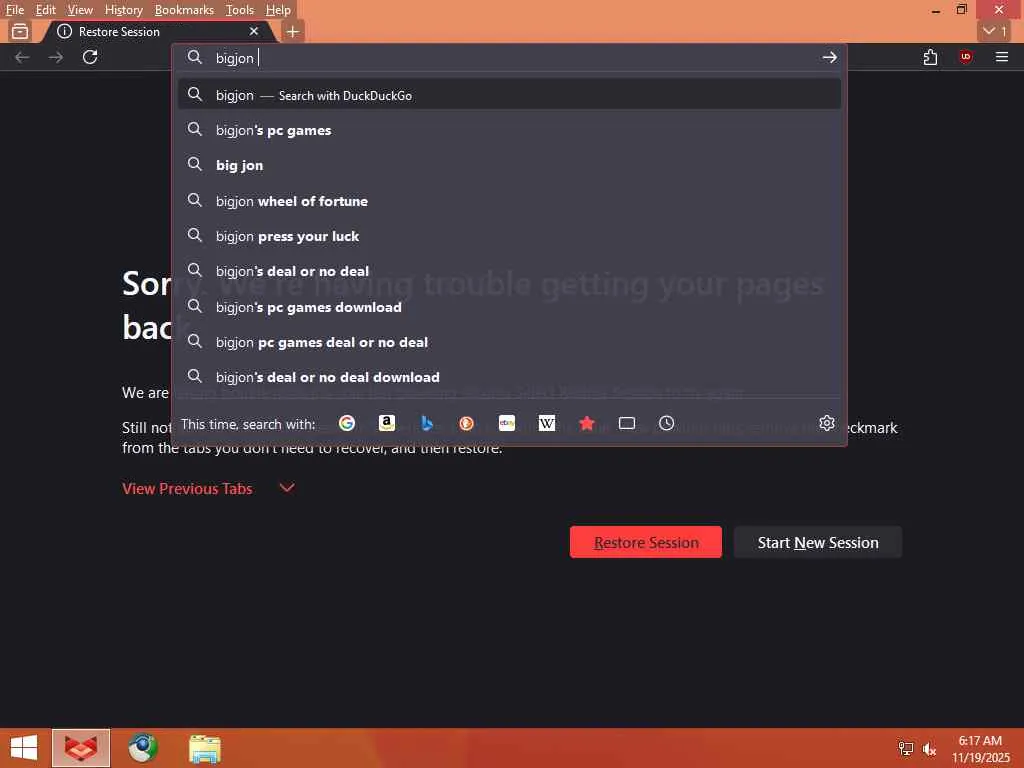
Task: Close the Restore Session tab
Action: point(254,31)
